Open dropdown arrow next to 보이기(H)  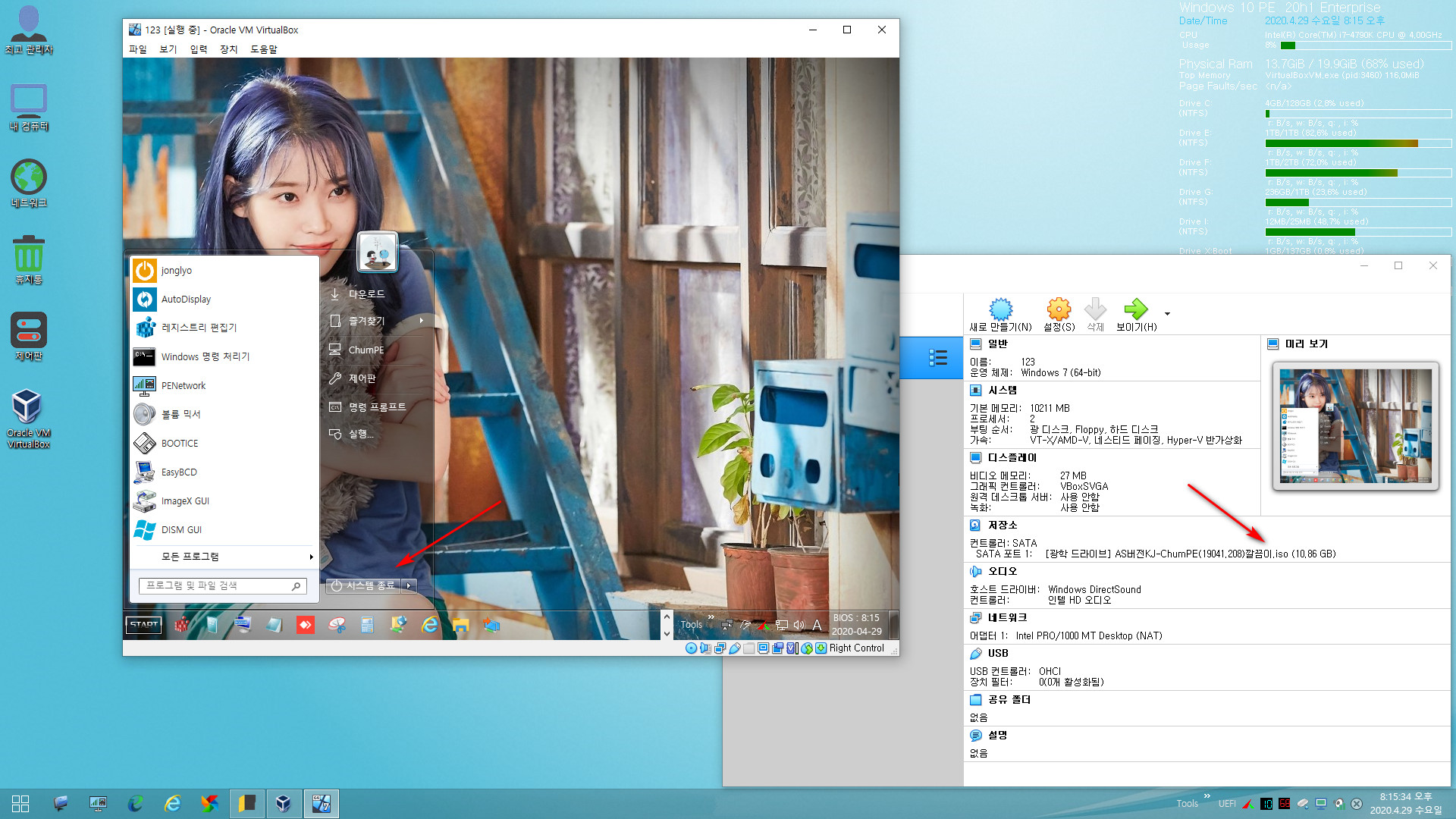pos(1167,314)
